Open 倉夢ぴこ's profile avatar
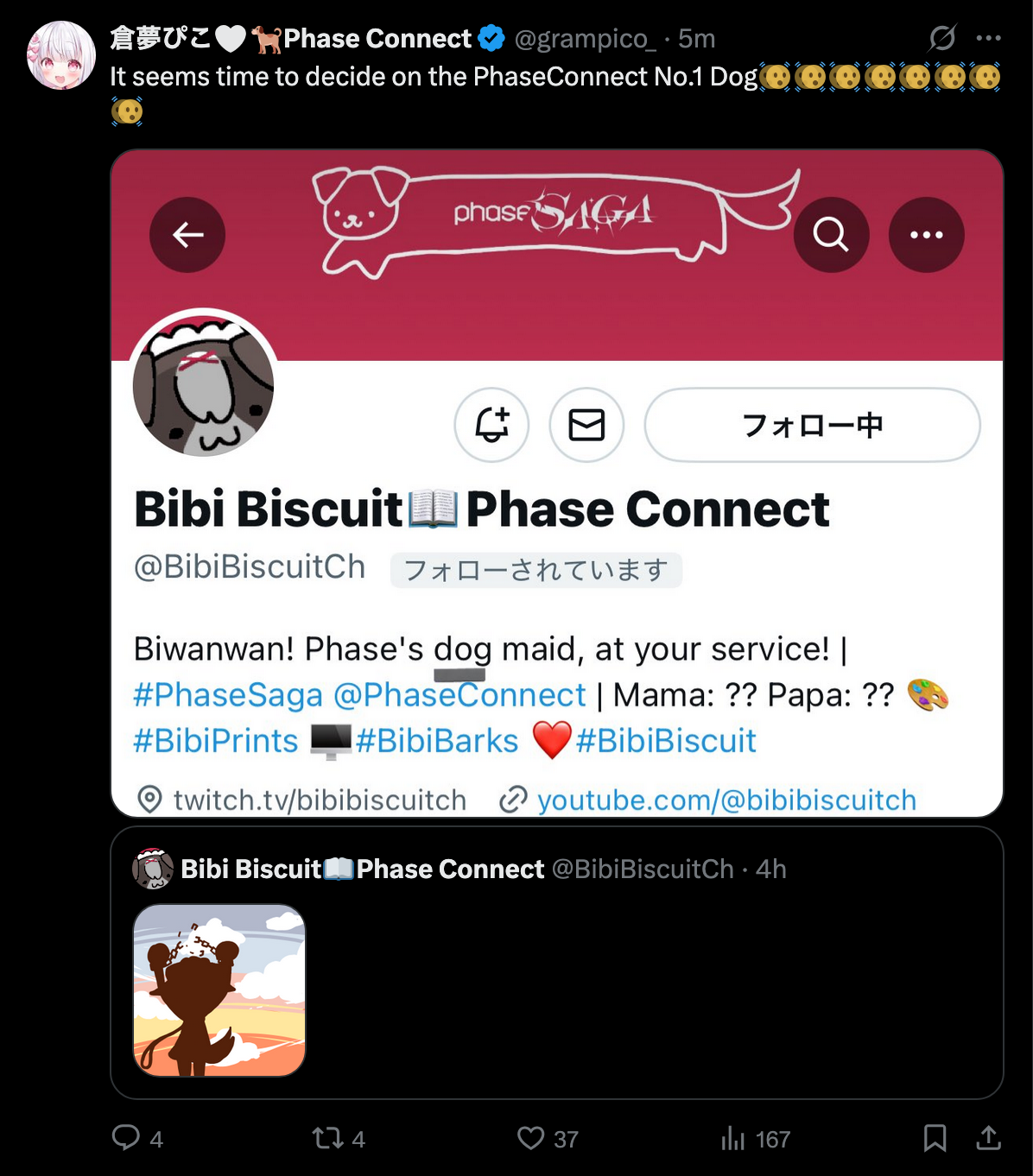The height and width of the screenshot is (1176, 1033). pos(61,55)
